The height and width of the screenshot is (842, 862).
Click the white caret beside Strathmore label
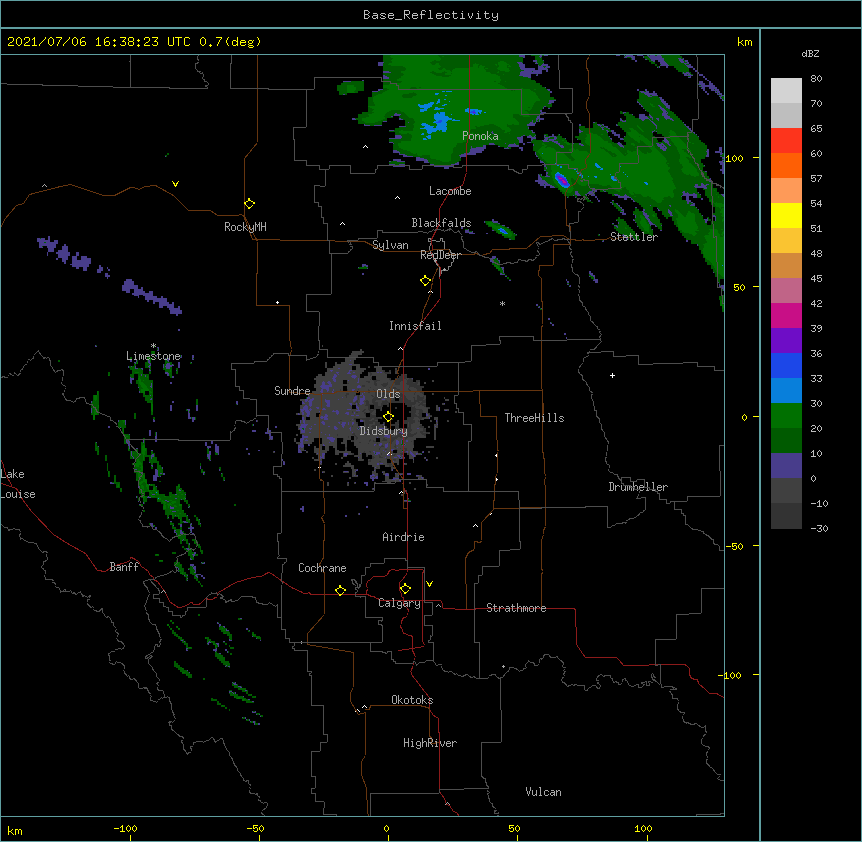coord(438,605)
